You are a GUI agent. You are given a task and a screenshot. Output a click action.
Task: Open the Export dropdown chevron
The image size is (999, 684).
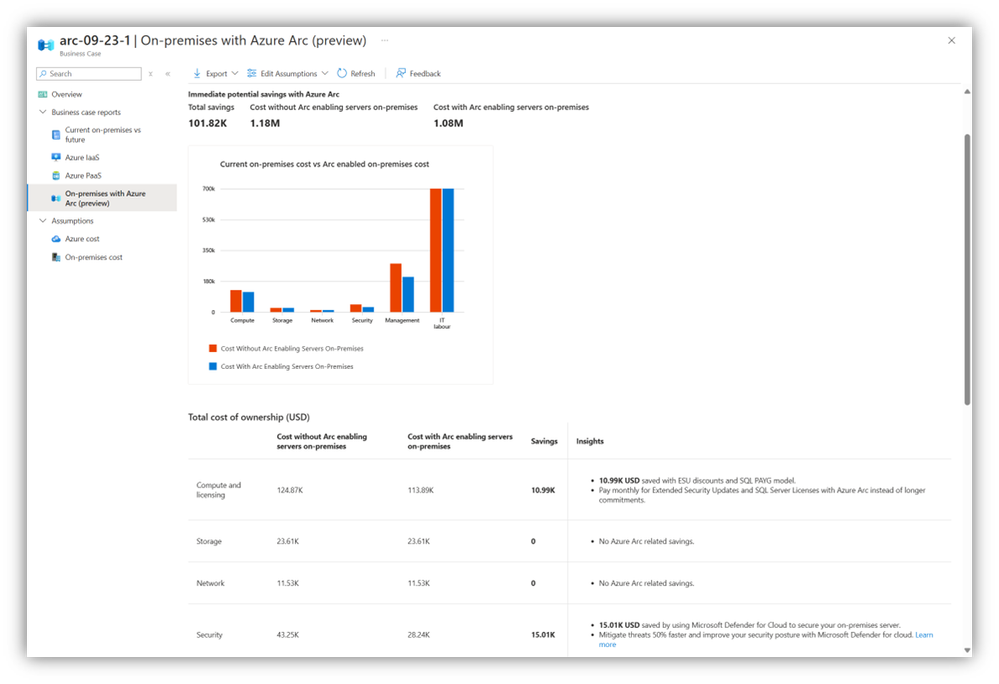click(235, 73)
